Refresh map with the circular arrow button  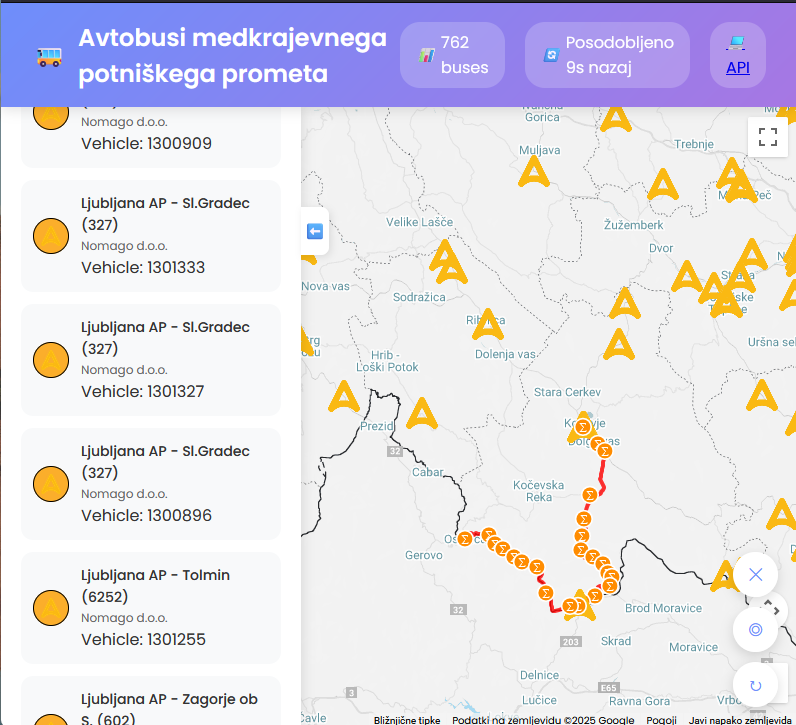755,685
